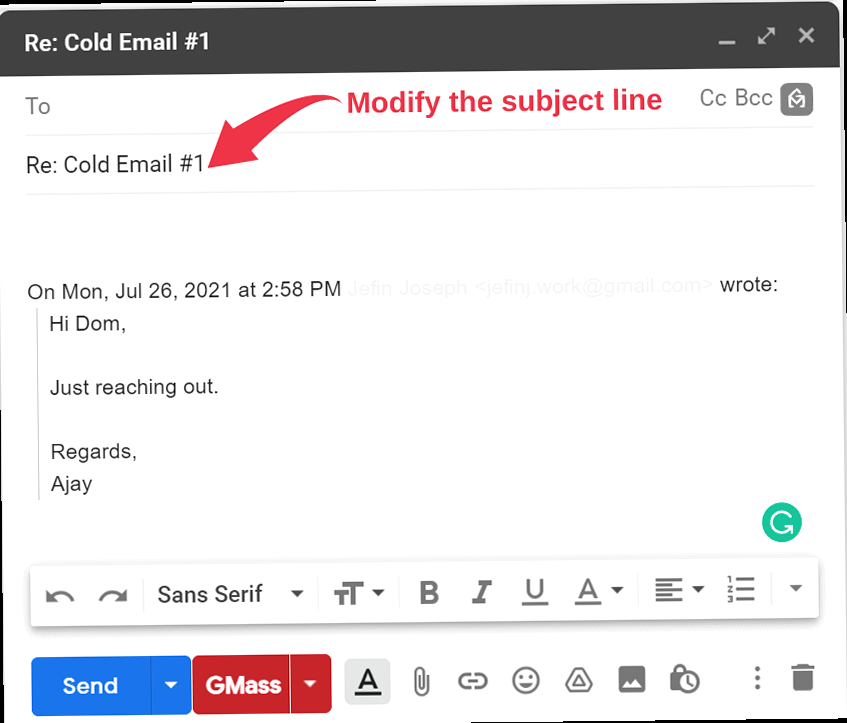Open the Send options dropdown arrow
Viewport: 847px width, 723px height.
tap(171, 685)
